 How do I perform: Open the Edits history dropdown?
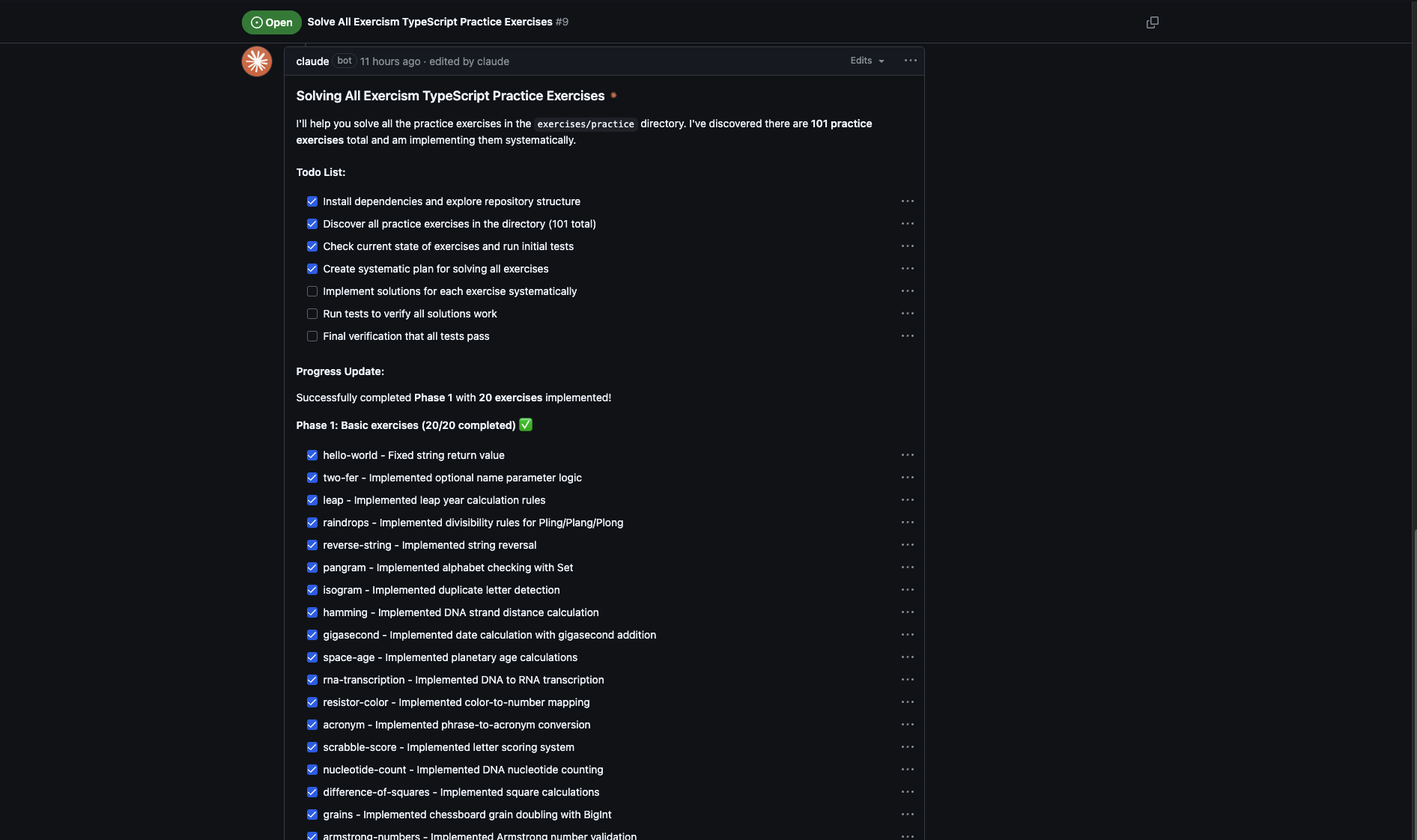867,61
